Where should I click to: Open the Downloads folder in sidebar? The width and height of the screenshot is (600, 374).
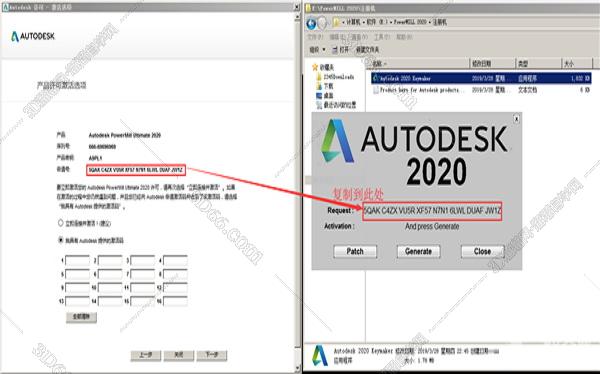point(324,86)
